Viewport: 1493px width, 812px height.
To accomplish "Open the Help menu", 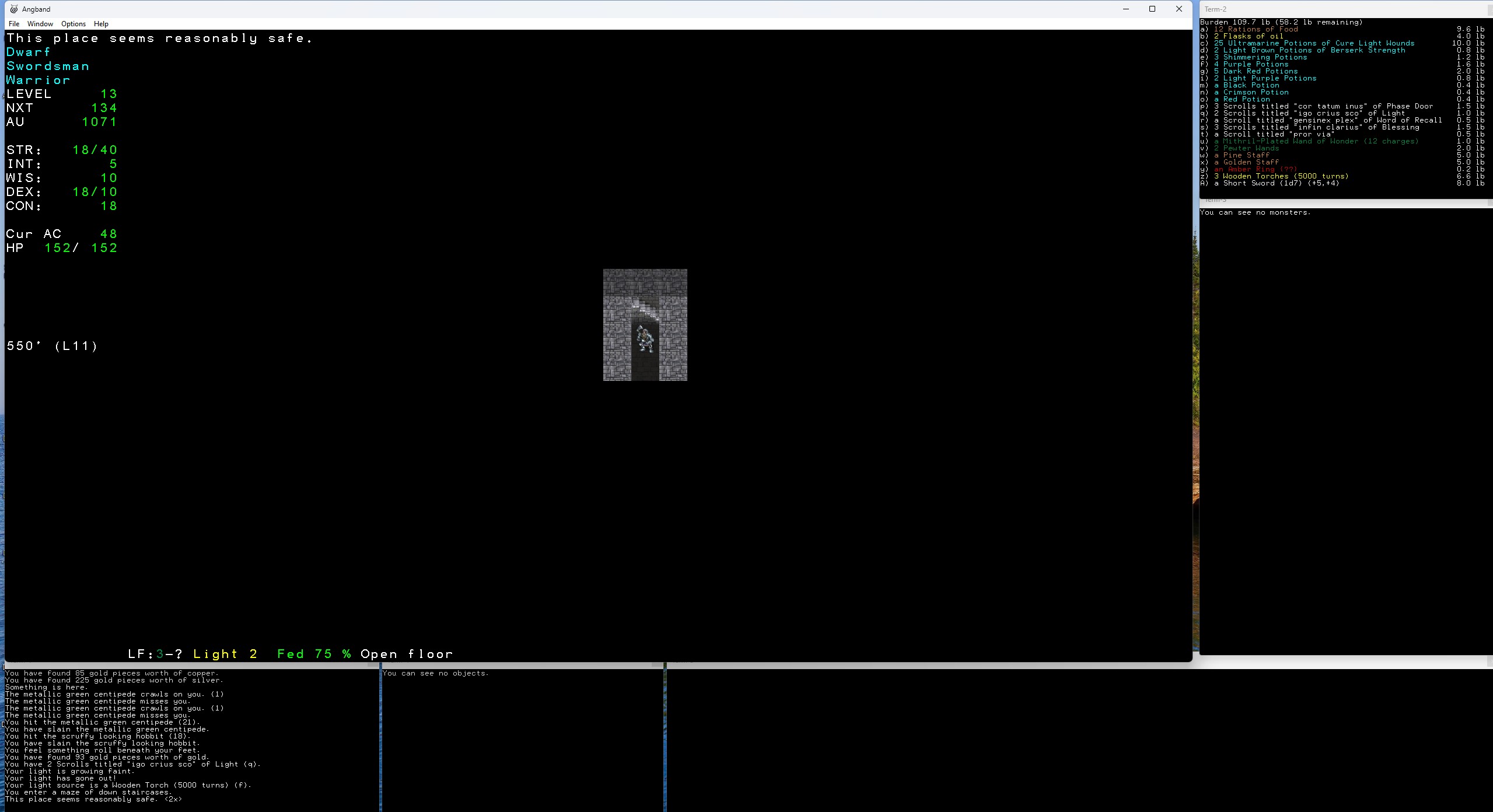I will [101, 24].
